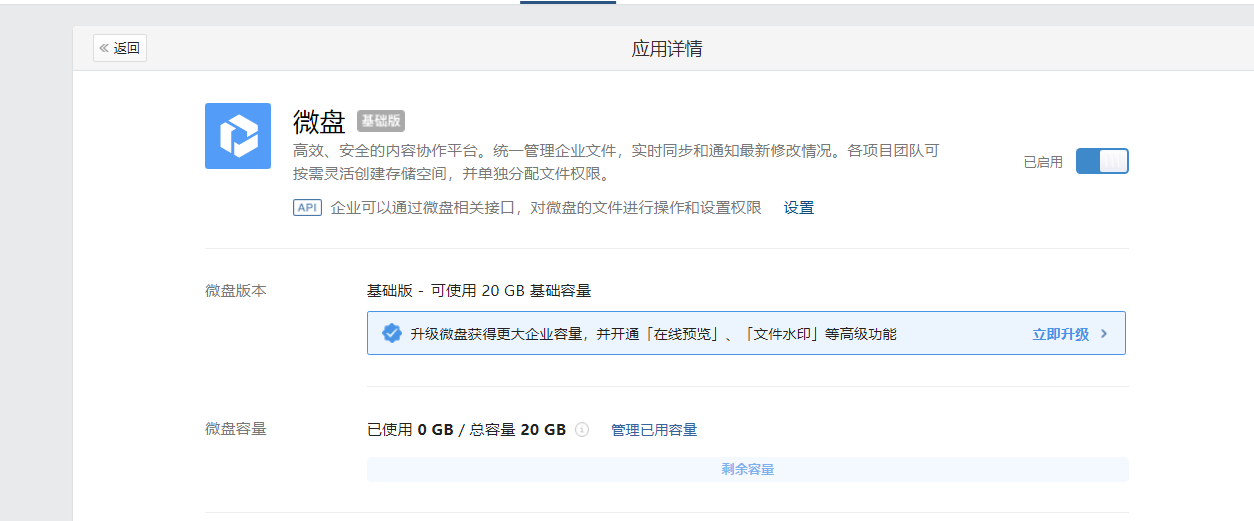Click the 微盘 app name heading
The image size is (1254, 521).
pos(319,122)
